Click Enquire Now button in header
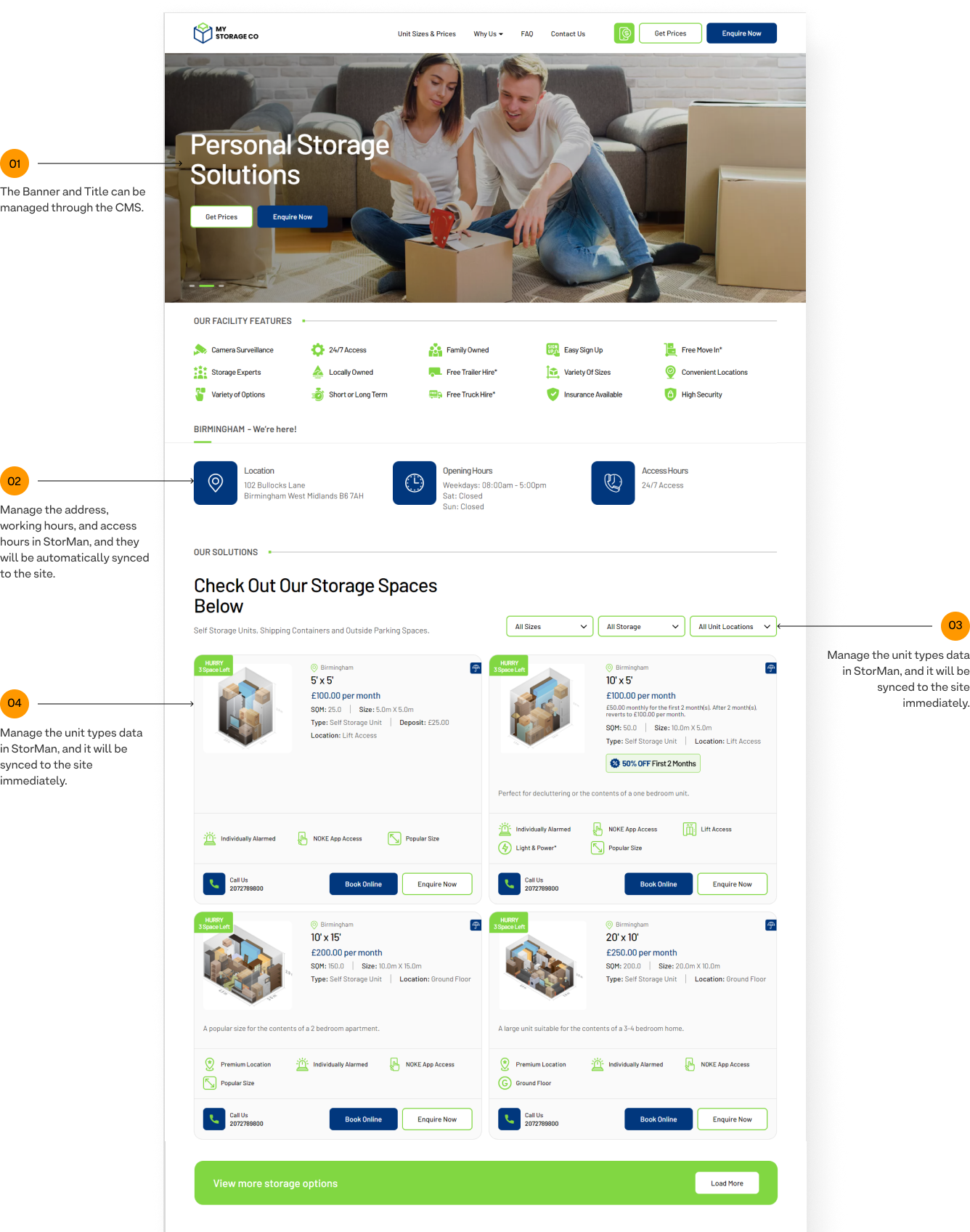 click(741, 33)
